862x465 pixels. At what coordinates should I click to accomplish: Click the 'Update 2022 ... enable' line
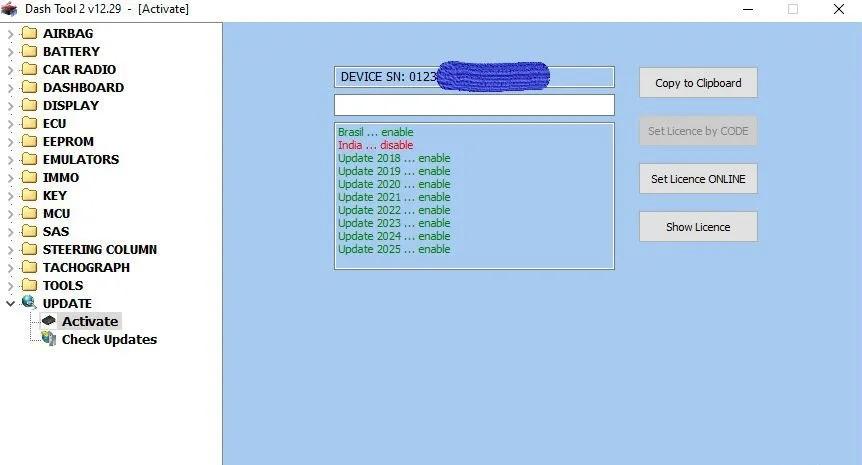tap(394, 210)
